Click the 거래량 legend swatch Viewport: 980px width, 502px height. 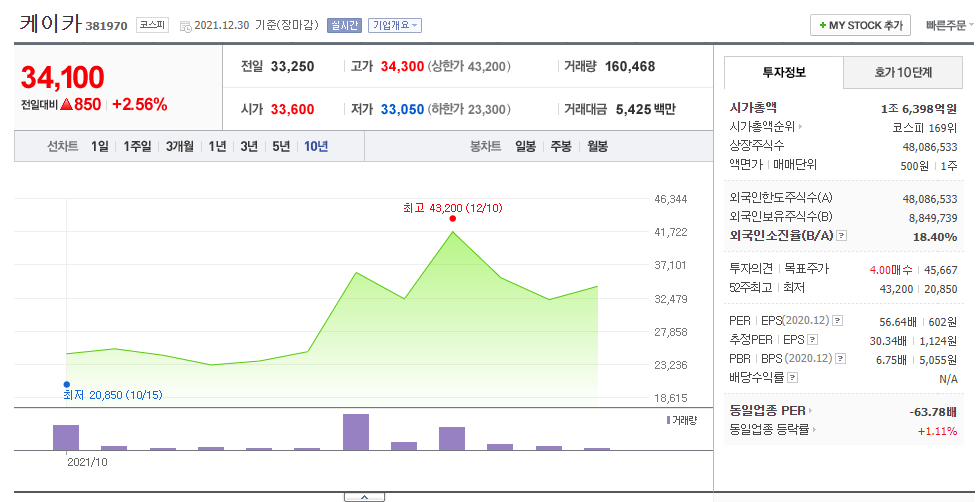[669, 420]
